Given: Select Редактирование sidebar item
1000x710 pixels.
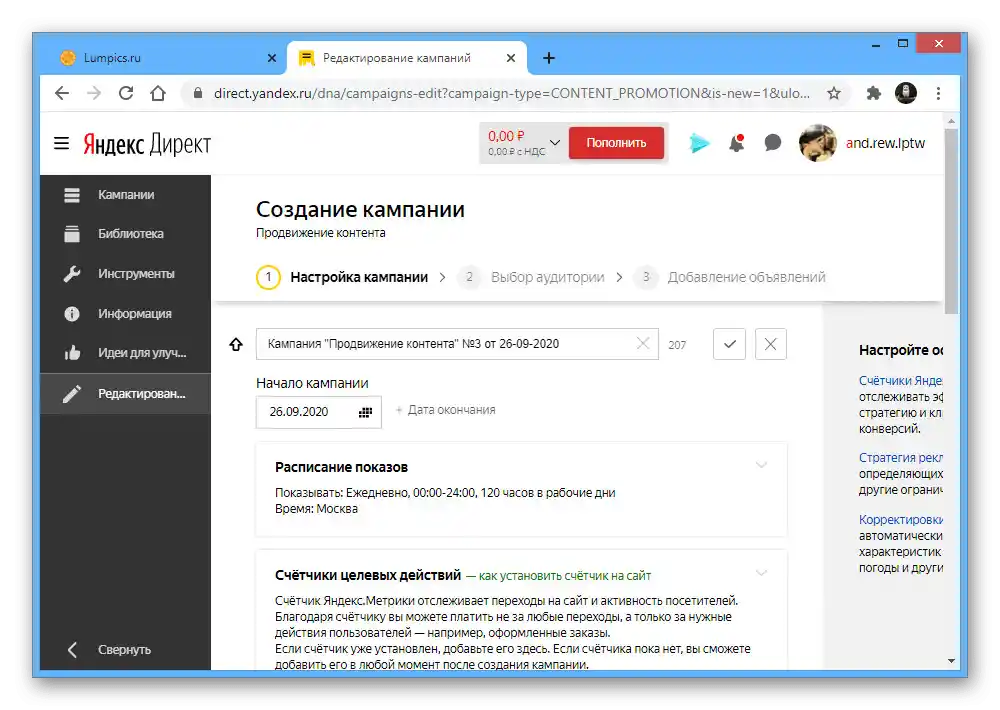Looking at the screenshot, I should point(126,394).
